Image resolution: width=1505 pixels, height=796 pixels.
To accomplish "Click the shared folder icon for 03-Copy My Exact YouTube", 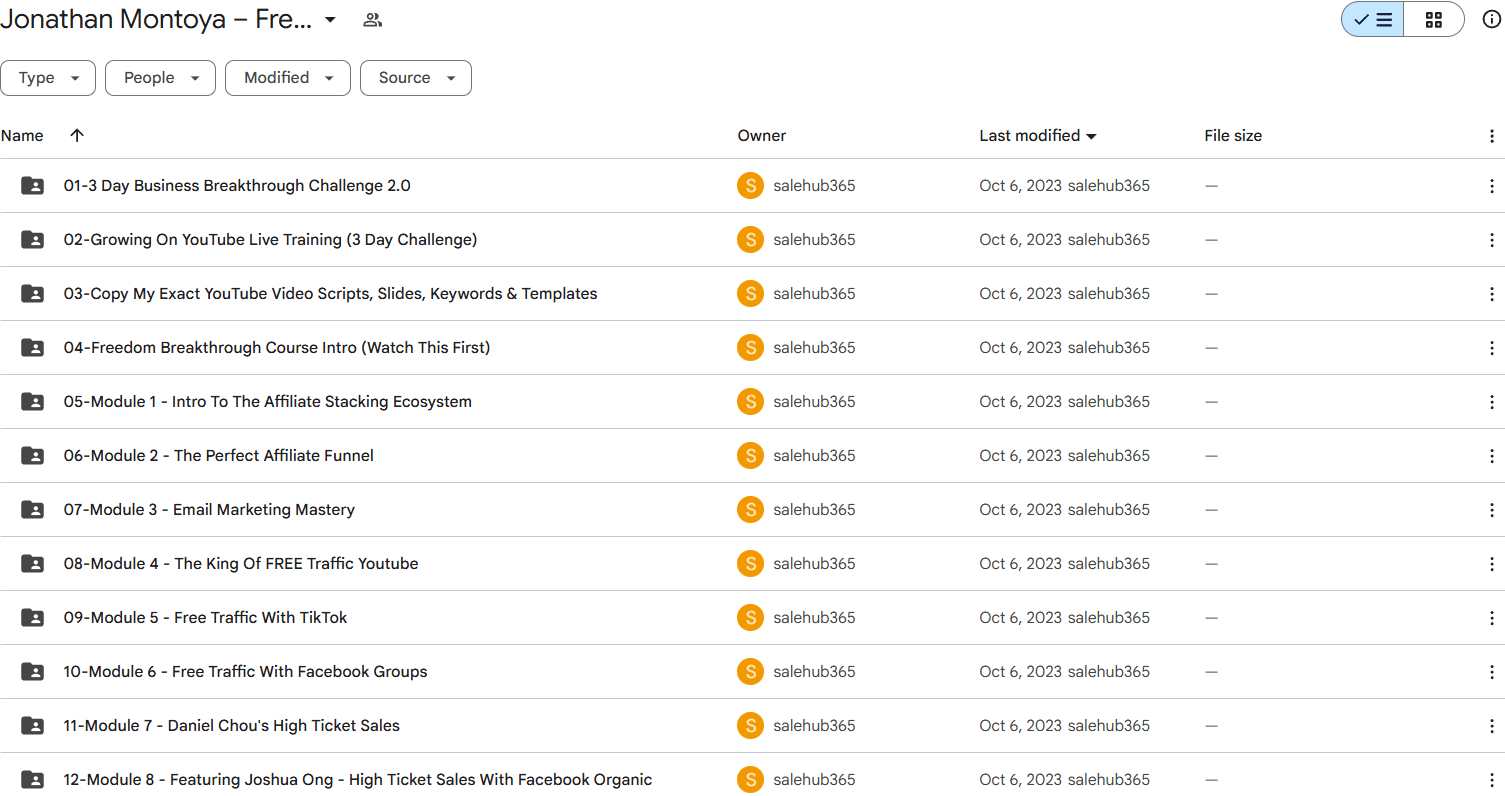I will point(33,294).
